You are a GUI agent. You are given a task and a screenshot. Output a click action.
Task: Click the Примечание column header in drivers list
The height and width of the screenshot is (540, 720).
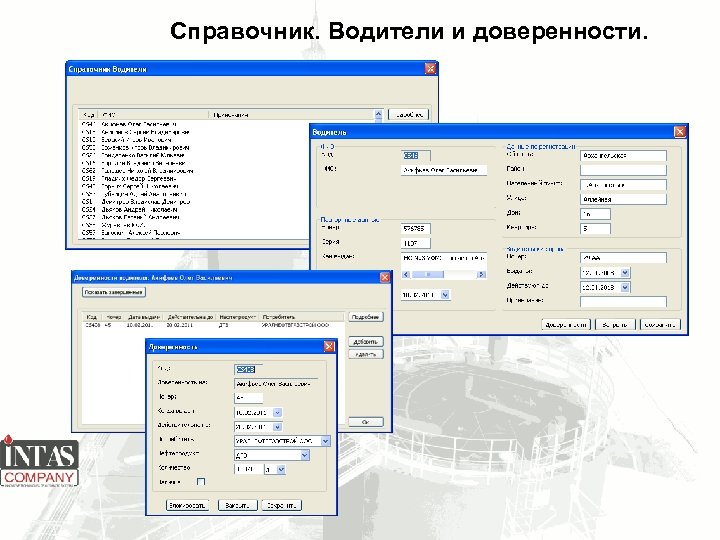(292, 115)
